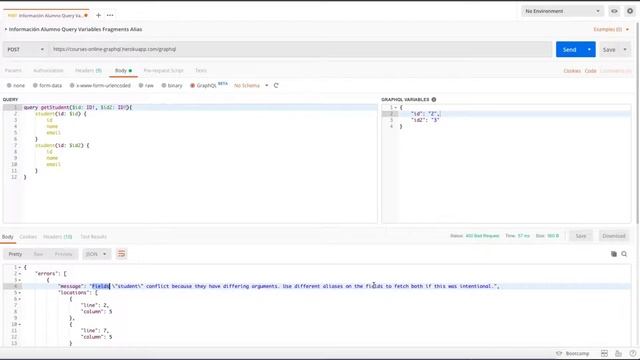
Task: Open keyboard shortcuts icon in status bar
Action: tap(619, 353)
